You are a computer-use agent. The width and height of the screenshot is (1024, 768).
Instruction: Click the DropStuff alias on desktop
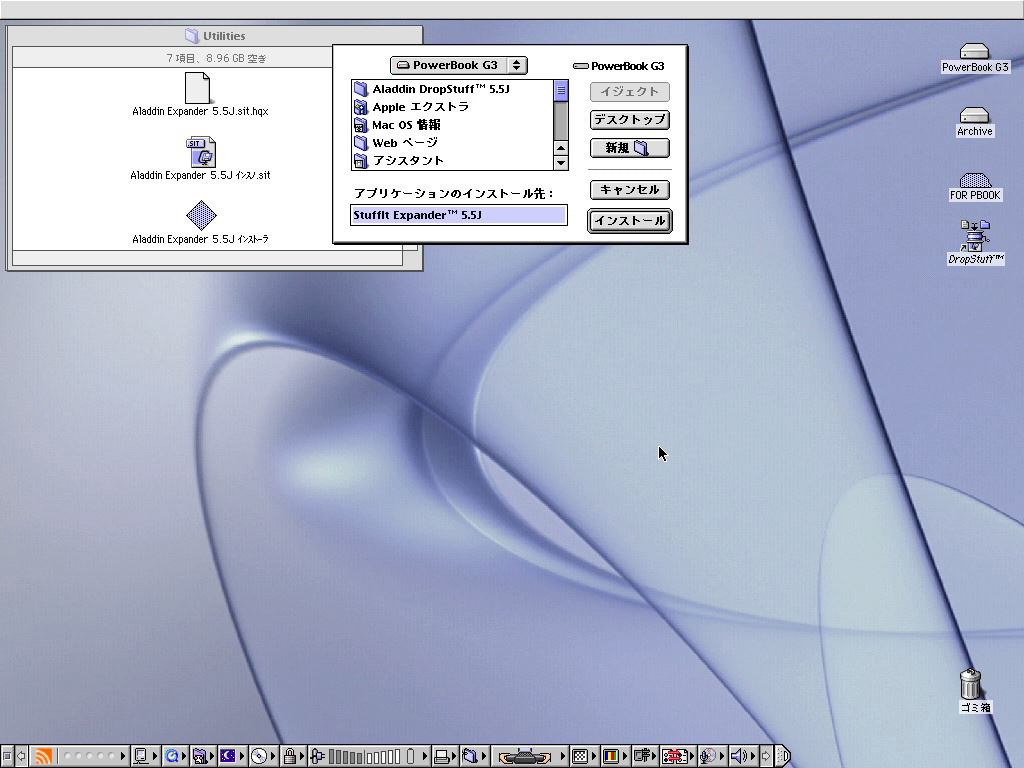[x=975, y=236]
